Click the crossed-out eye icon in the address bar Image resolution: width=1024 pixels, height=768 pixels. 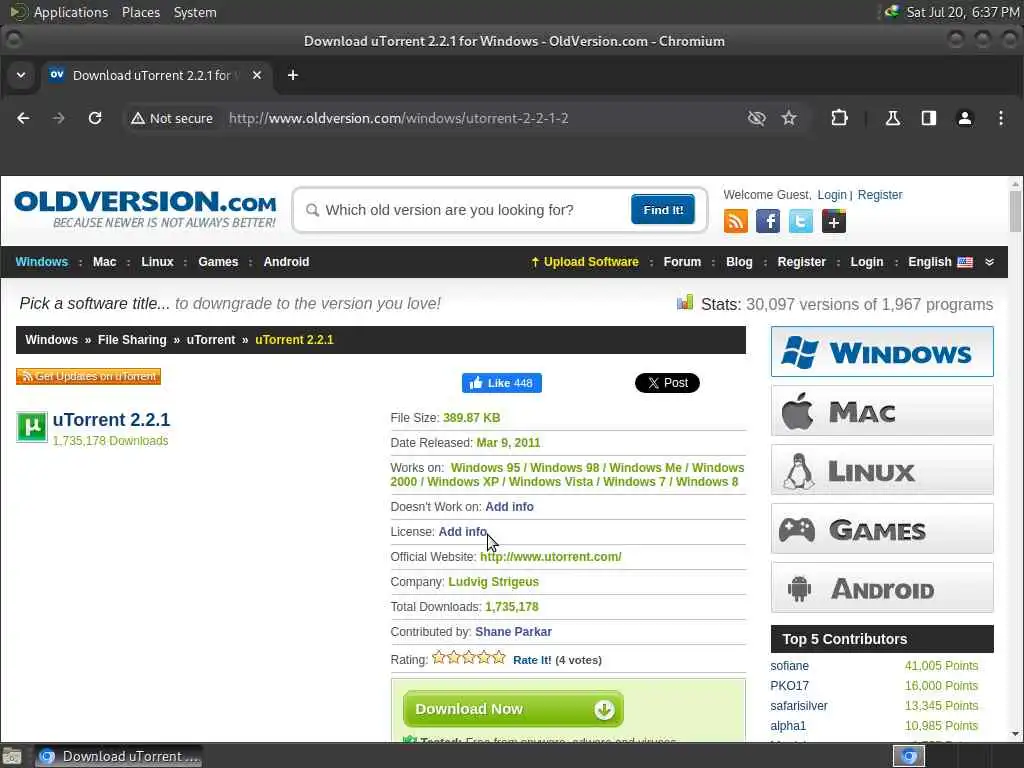click(756, 118)
